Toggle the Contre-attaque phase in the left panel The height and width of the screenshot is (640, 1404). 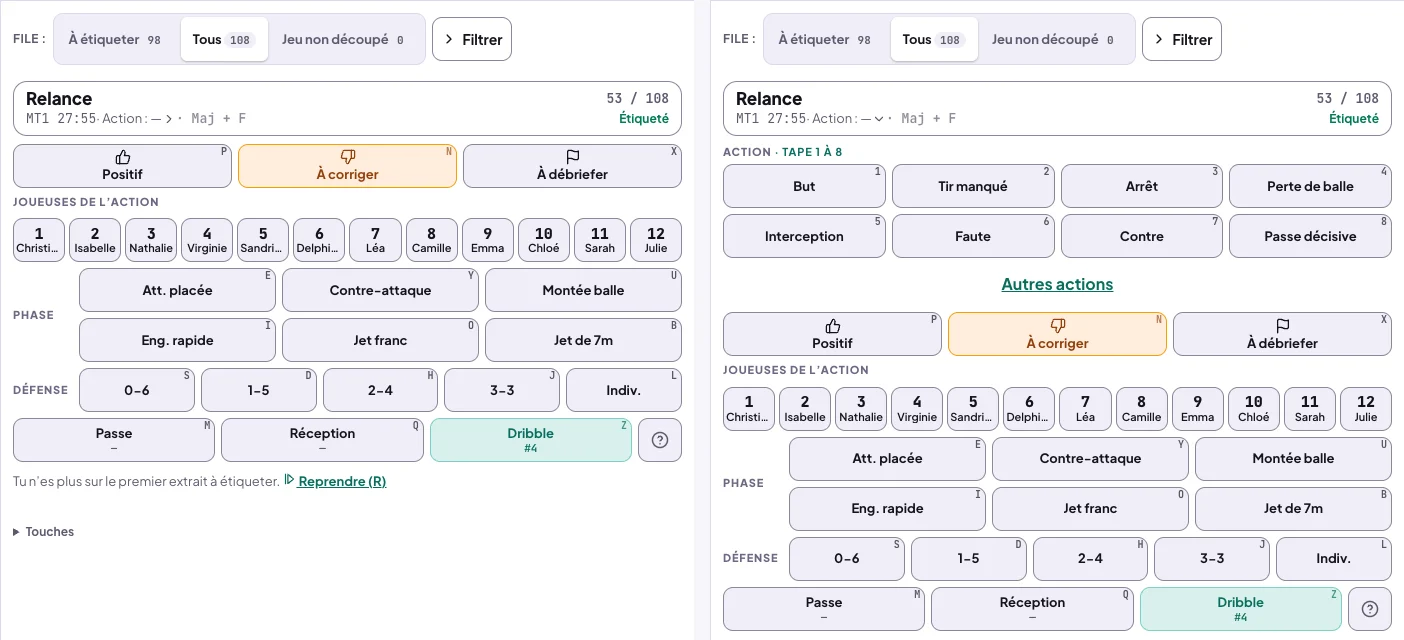click(380, 290)
